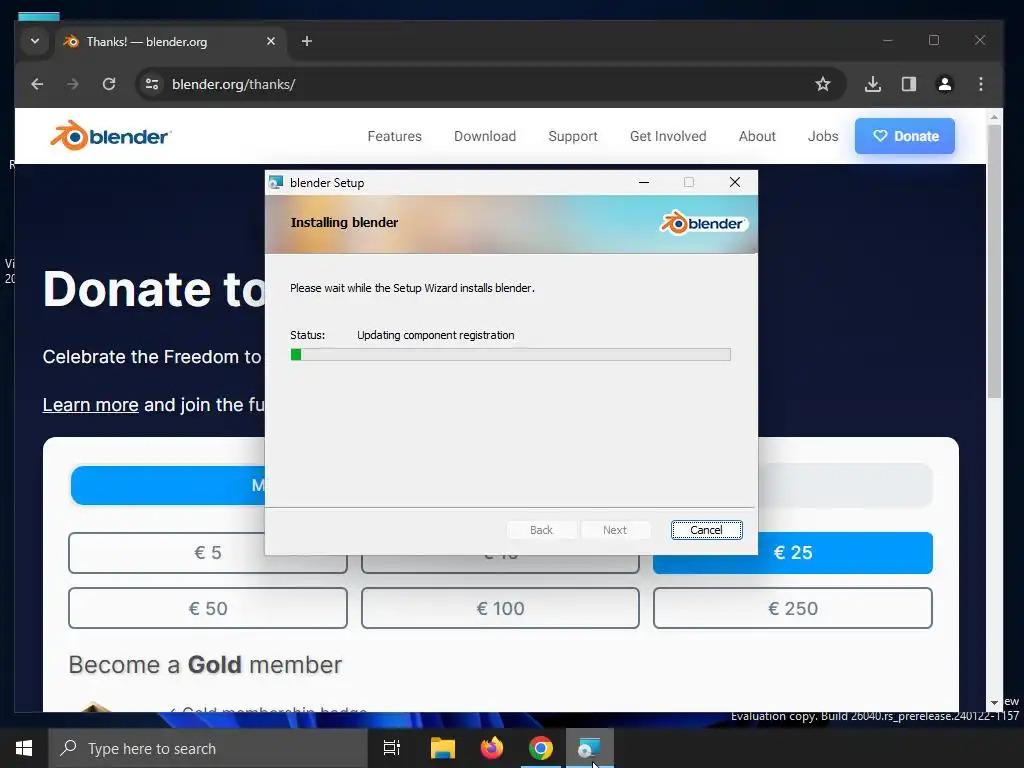
Task: Minimize the blender Setup window
Action: [644, 182]
